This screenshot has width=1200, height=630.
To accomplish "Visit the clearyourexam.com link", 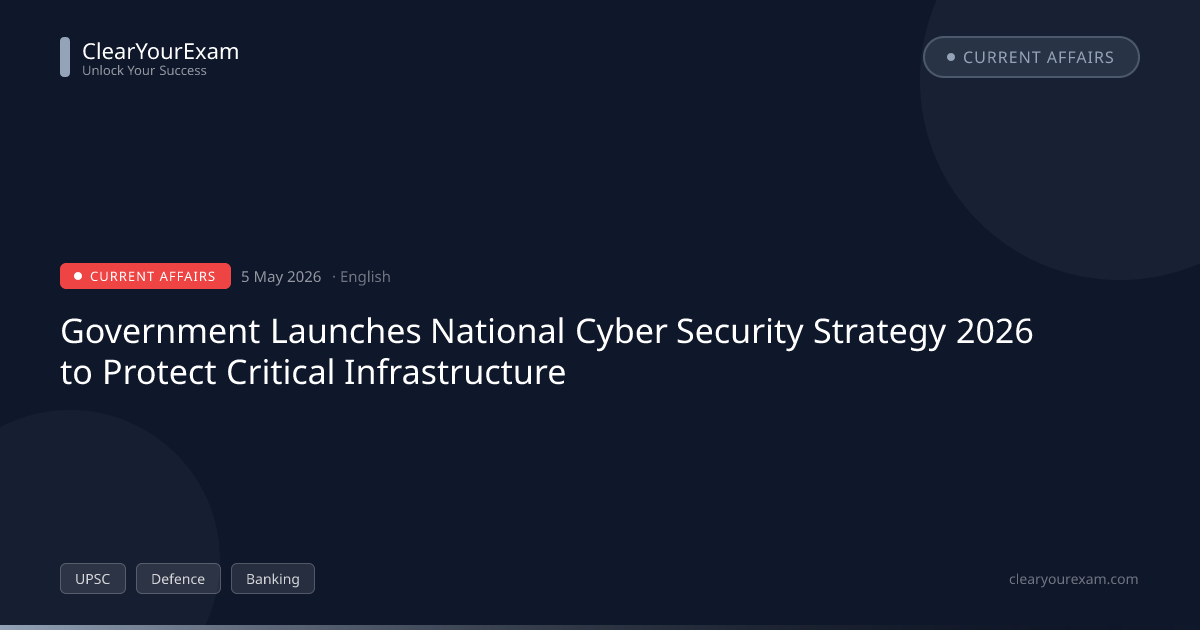I will click(x=1074, y=579).
